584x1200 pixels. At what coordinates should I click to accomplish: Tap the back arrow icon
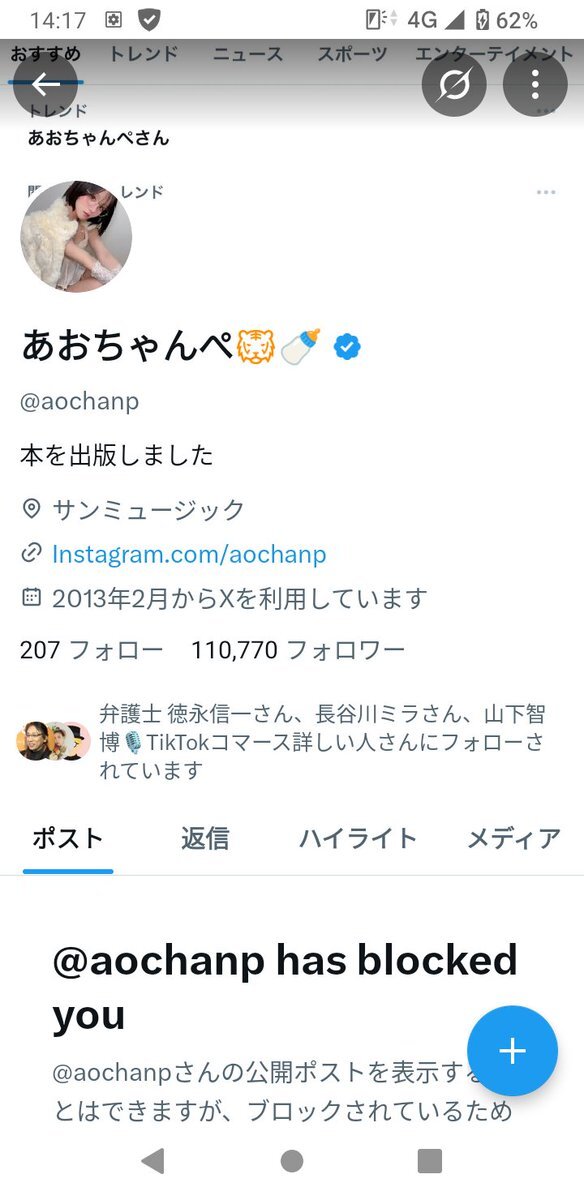[46, 85]
